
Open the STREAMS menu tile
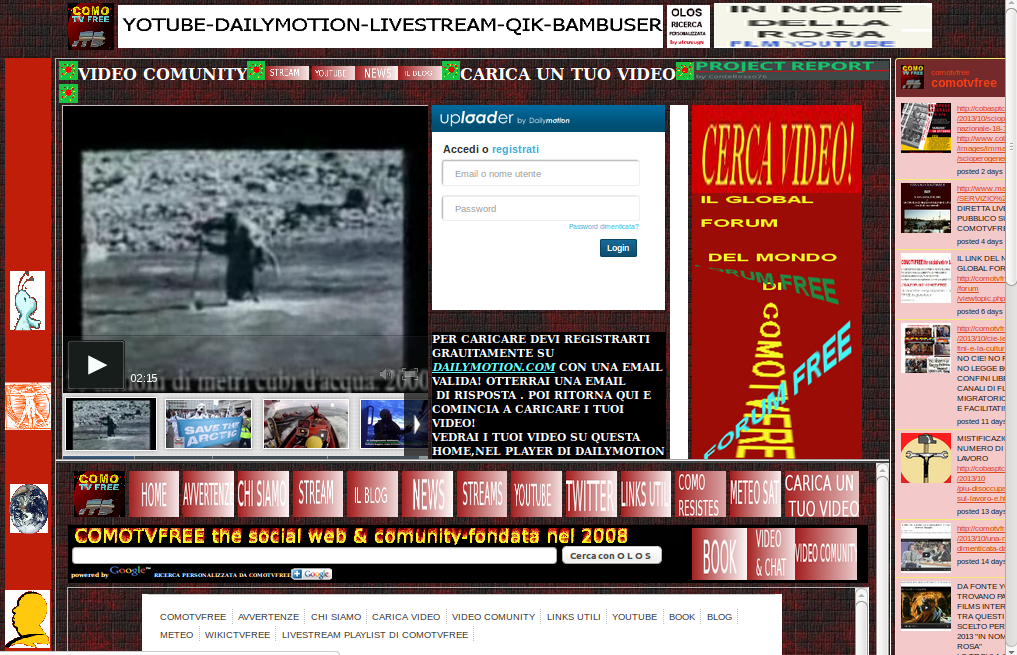pos(482,494)
